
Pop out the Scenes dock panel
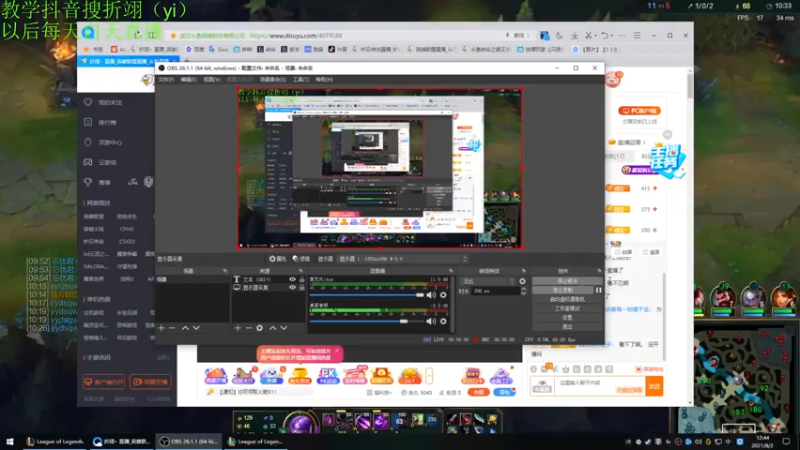tap(224, 271)
